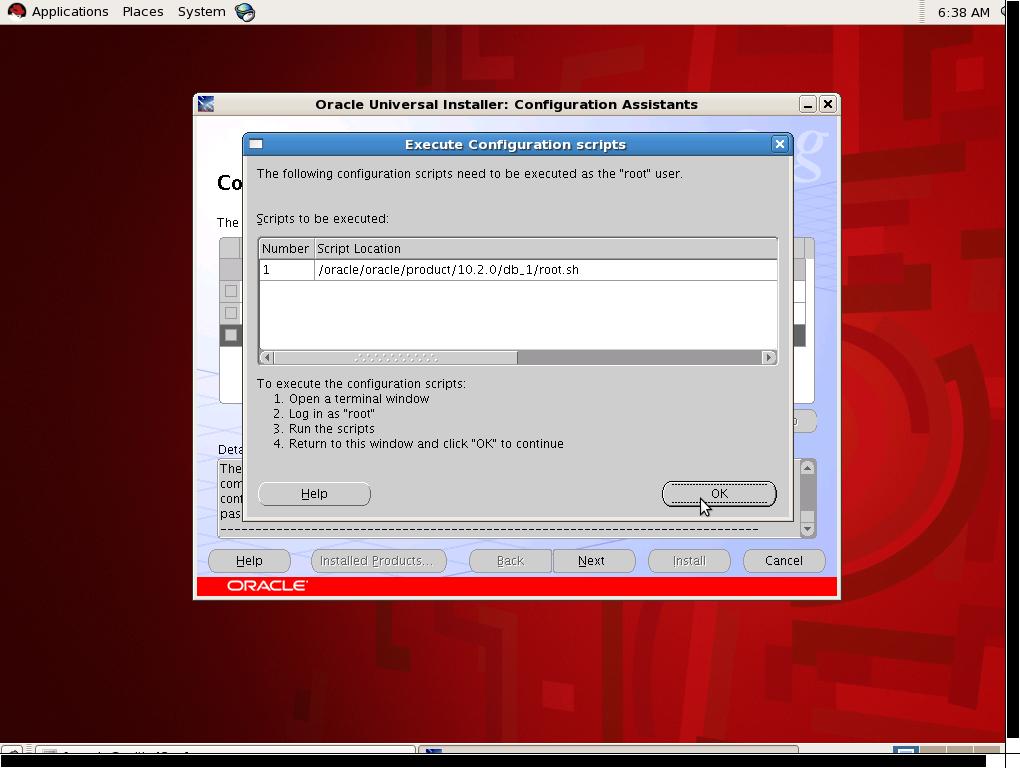1020x768 pixels.
Task: Close the Execute Configuration scripts dialog
Action: pyautogui.click(x=779, y=144)
